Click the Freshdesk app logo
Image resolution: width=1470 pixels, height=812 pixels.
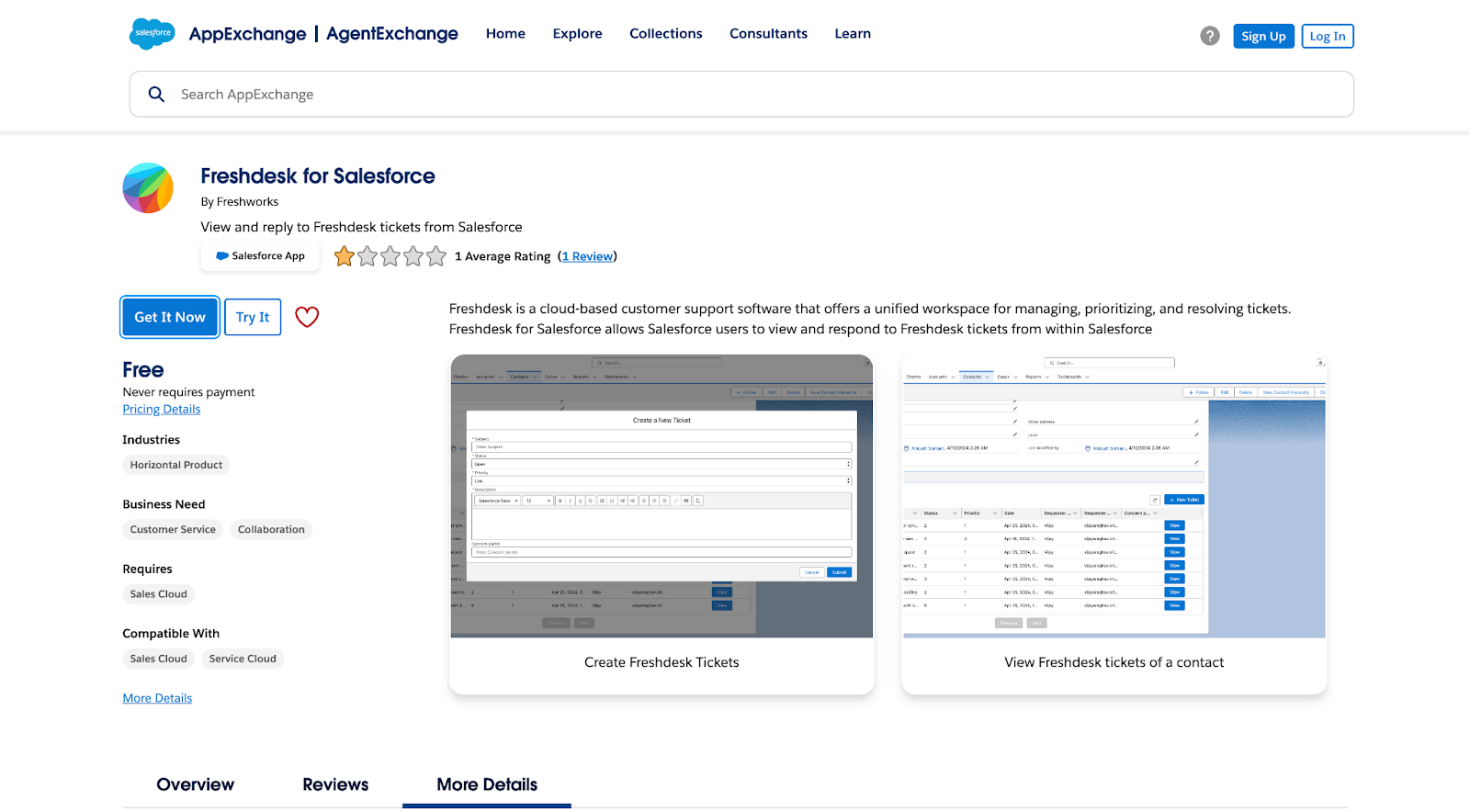pyautogui.click(x=148, y=188)
